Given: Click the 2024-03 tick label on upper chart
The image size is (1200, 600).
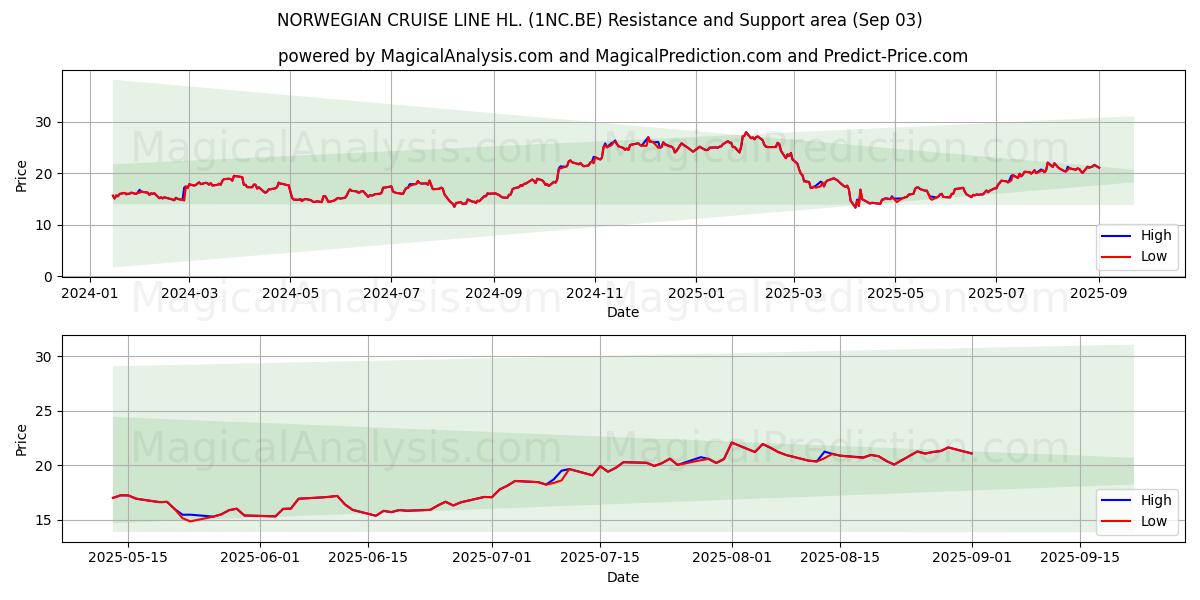Looking at the screenshot, I should pyautogui.click(x=189, y=294).
